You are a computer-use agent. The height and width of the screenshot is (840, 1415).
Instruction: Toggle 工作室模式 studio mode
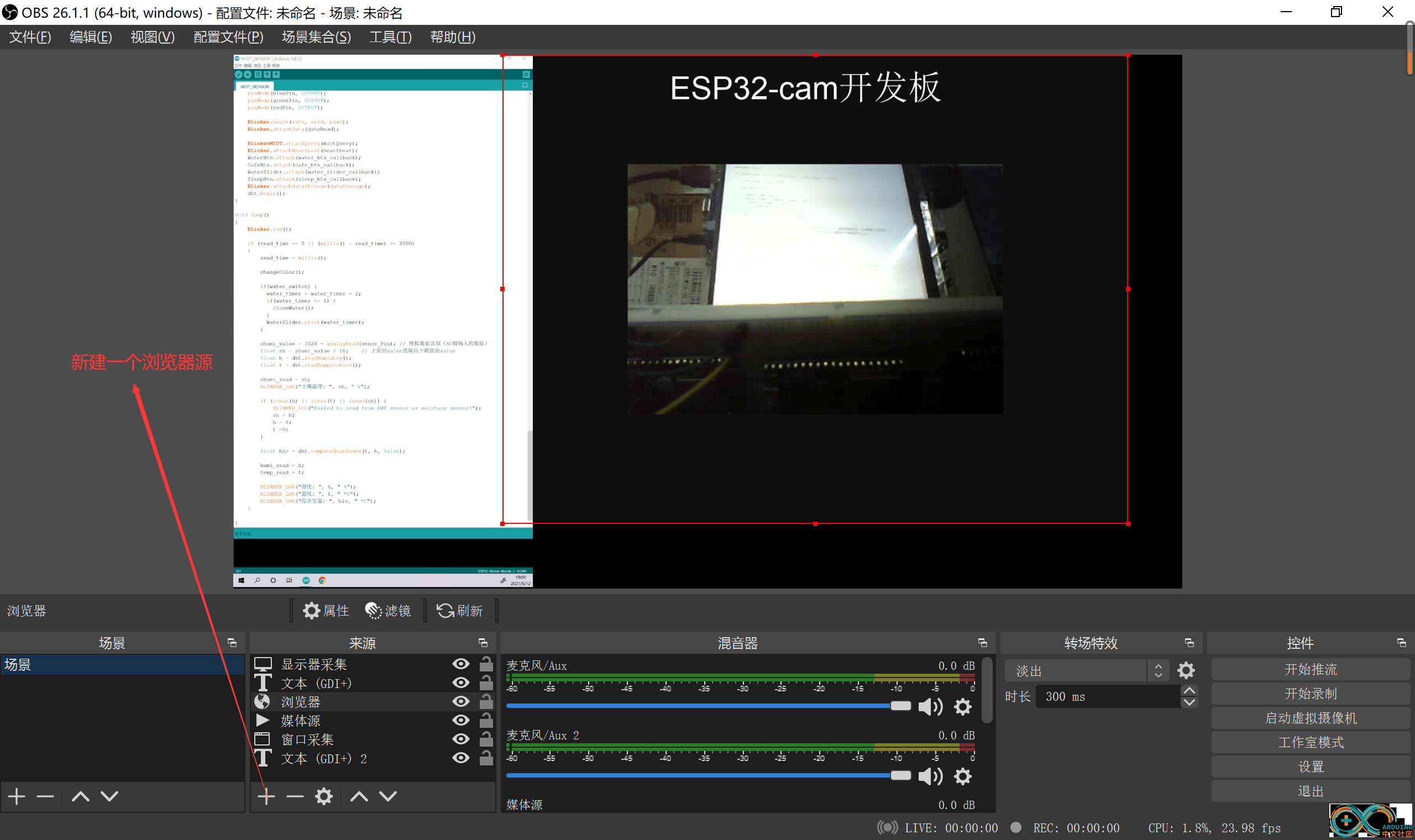pyautogui.click(x=1311, y=742)
